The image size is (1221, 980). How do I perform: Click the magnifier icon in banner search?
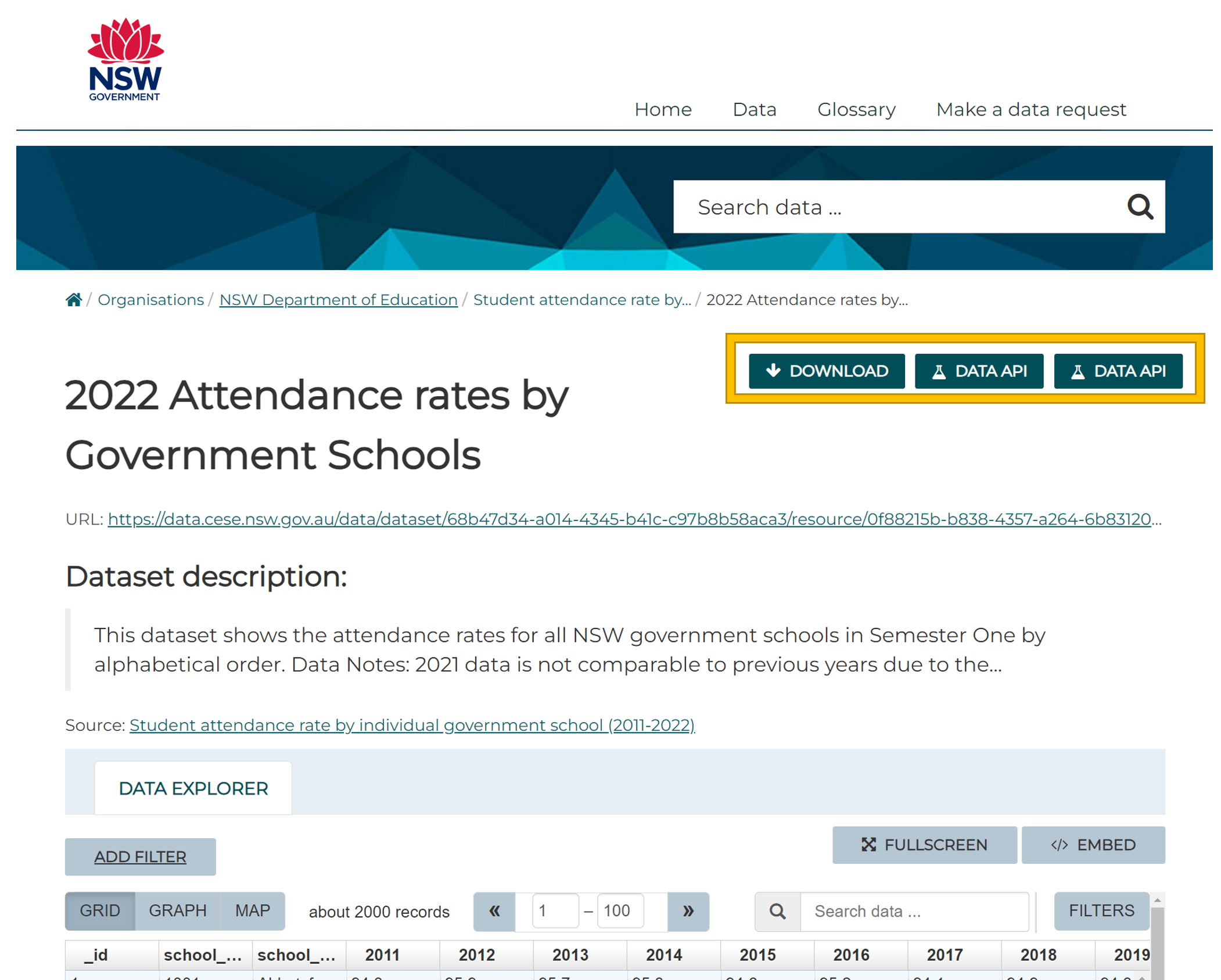[1139, 207]
